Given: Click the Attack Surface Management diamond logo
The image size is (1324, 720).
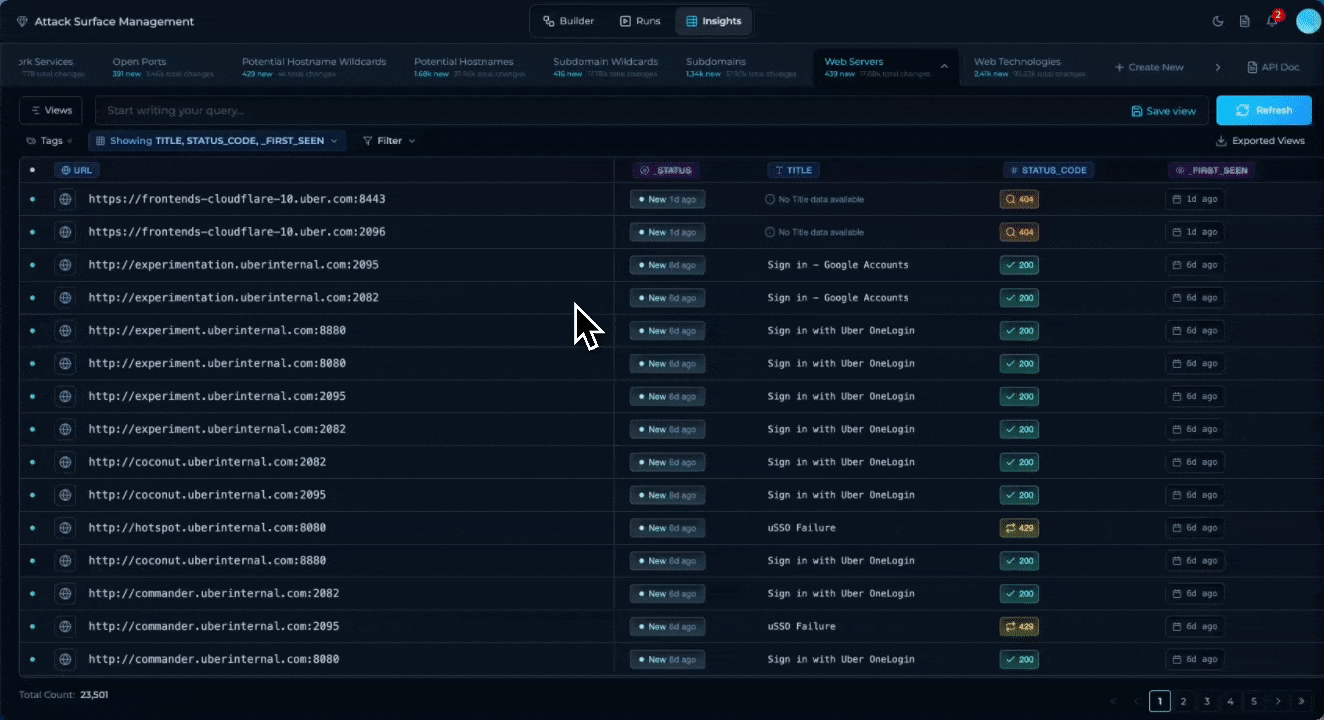Looking at the screenshot, I should [22, 21].
